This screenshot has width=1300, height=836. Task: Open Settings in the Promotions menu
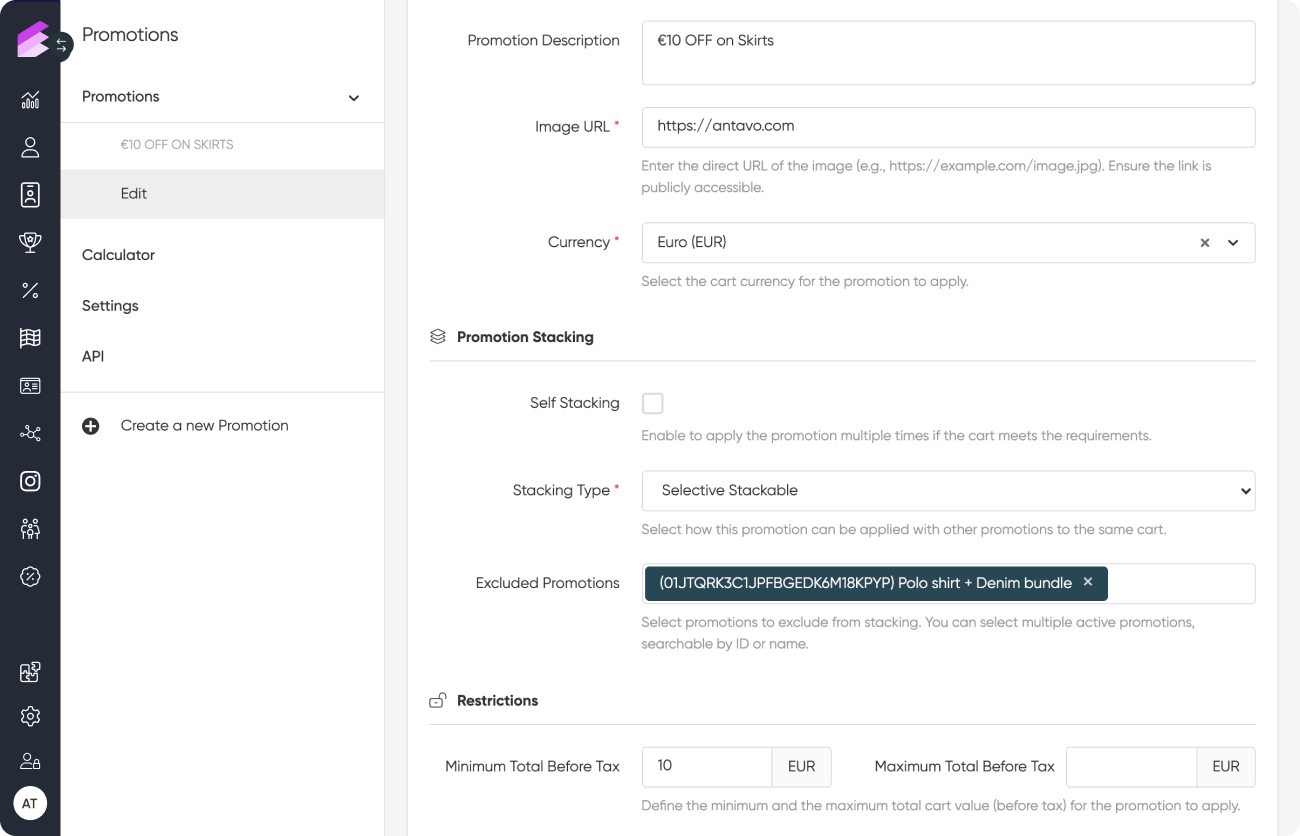tap(110, 306)
